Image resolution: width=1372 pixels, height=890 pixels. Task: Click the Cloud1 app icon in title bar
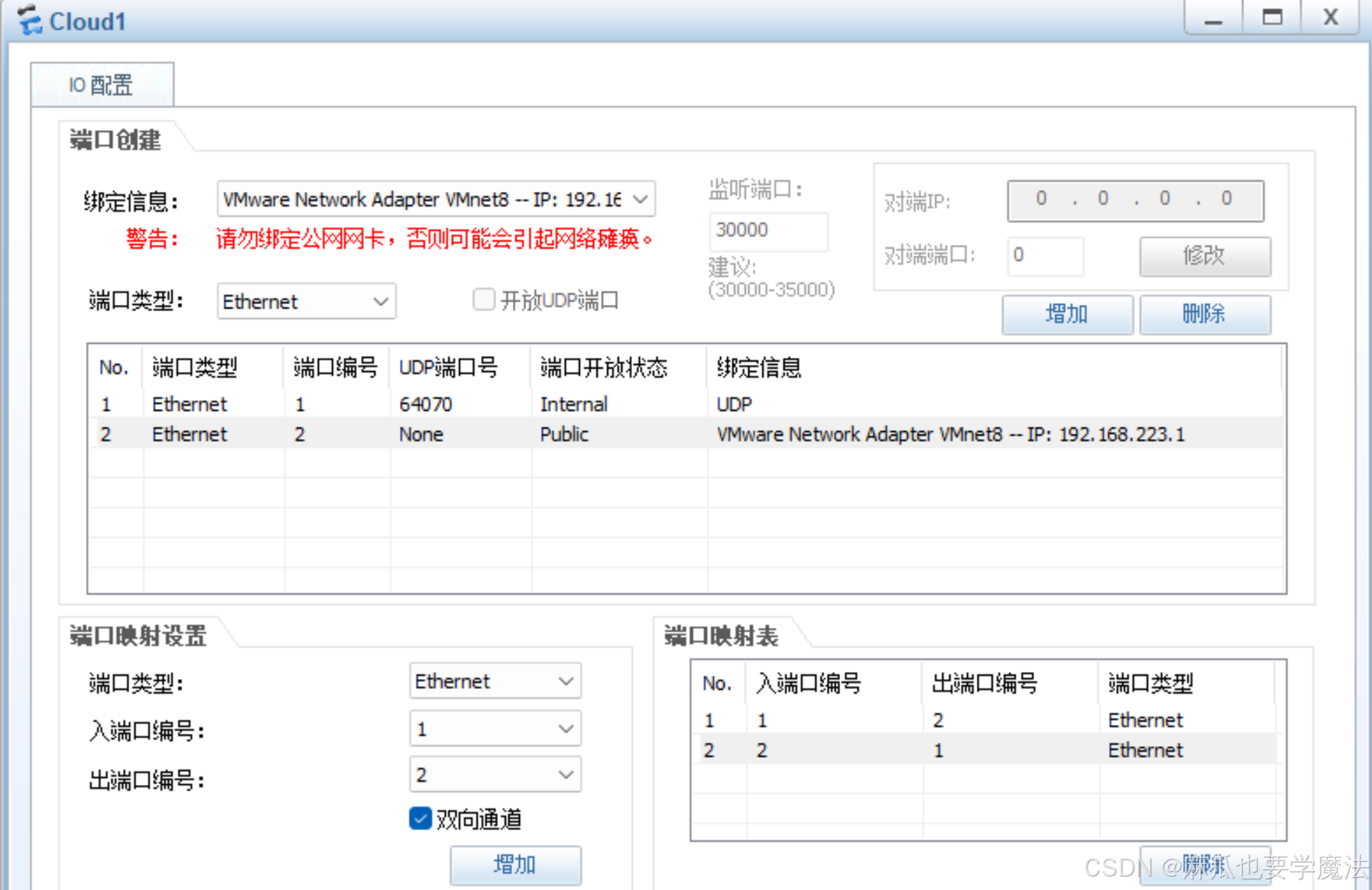pyautogui.click(x=30, y=20)
